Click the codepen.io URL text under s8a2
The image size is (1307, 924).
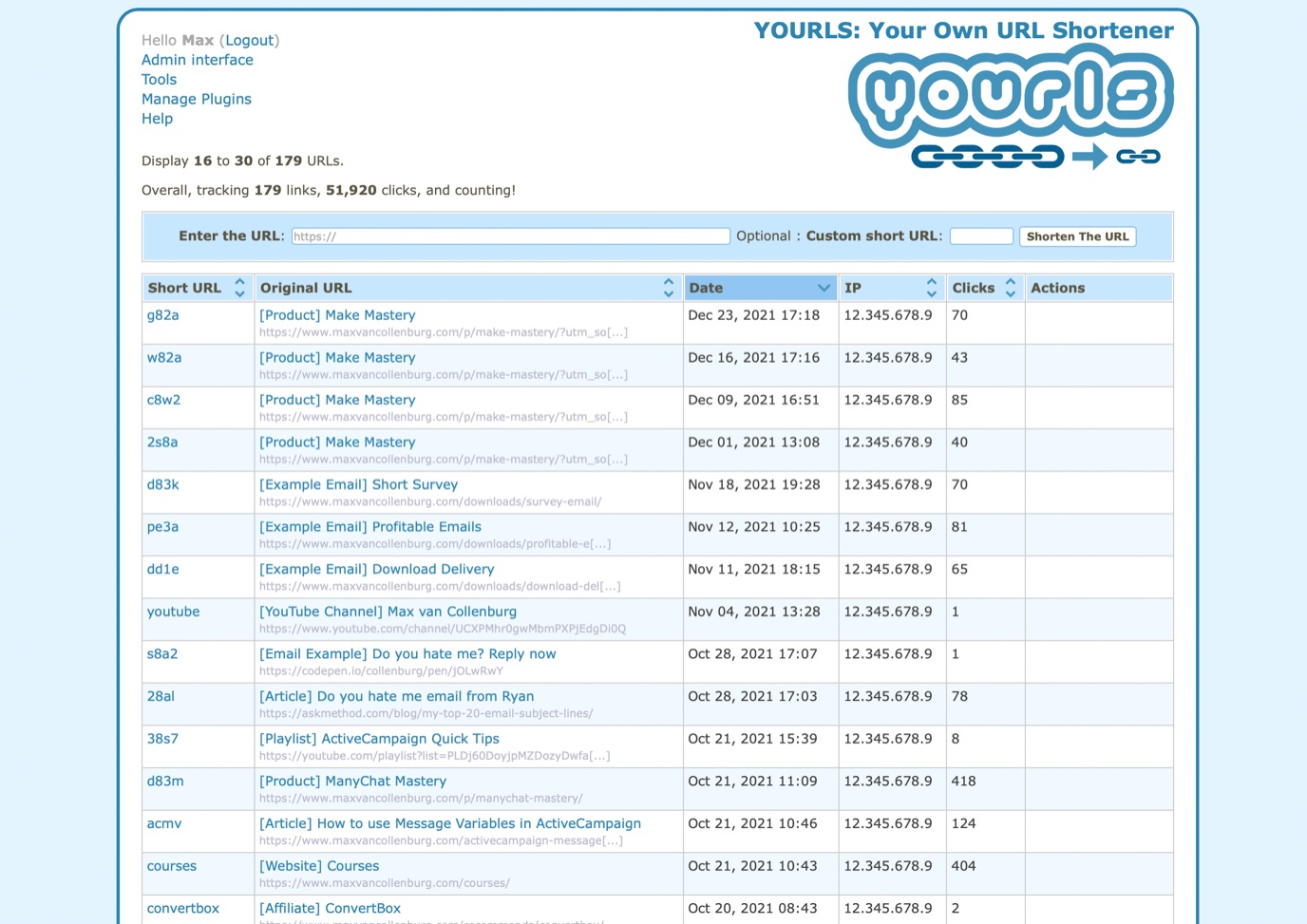[x=381, y=671]
